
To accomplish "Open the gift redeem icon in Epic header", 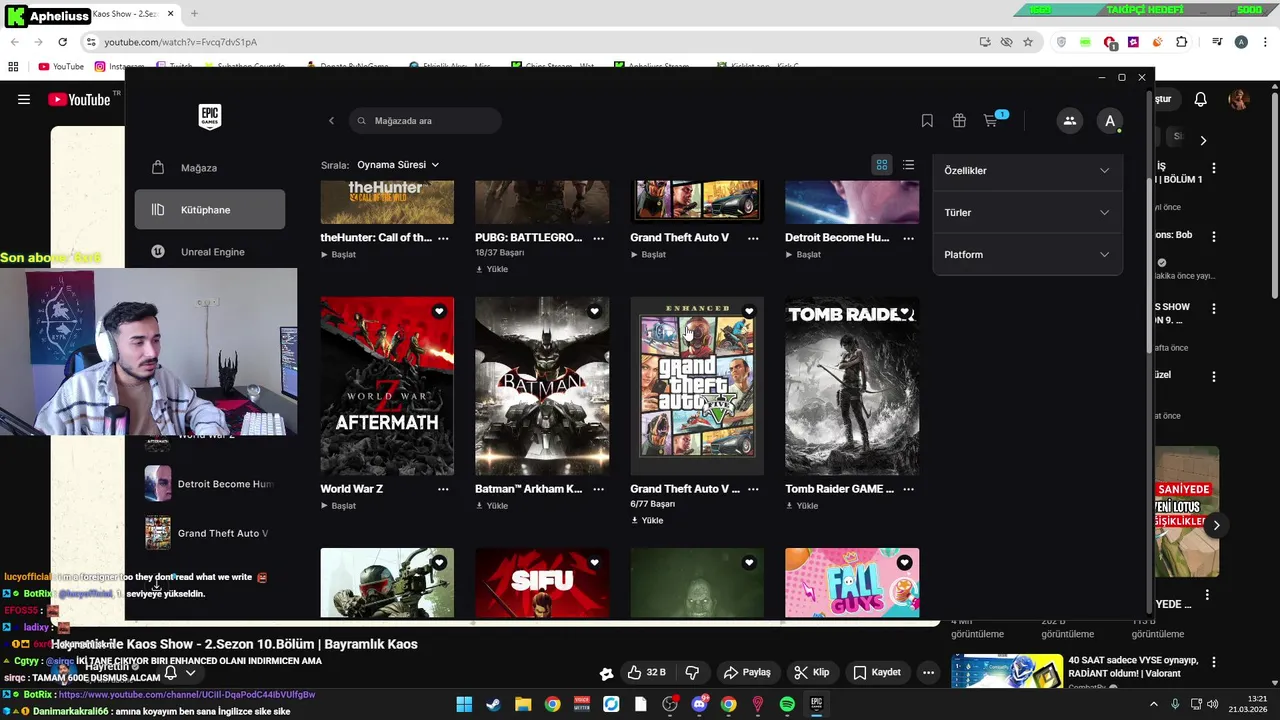I will point(959,121).
